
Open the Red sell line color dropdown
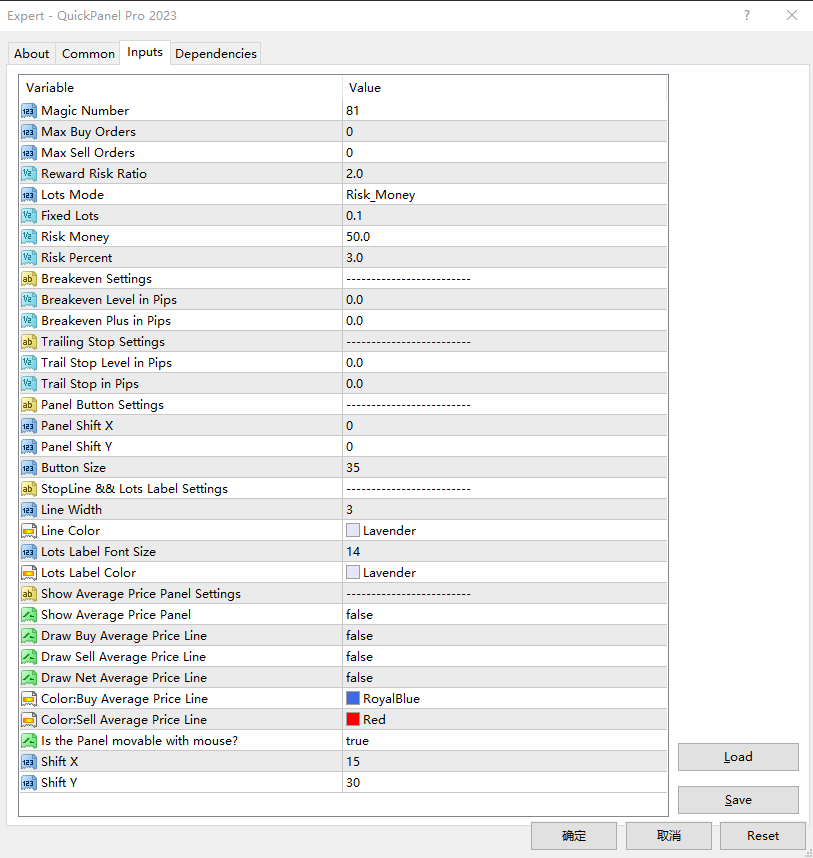[504, 720]
